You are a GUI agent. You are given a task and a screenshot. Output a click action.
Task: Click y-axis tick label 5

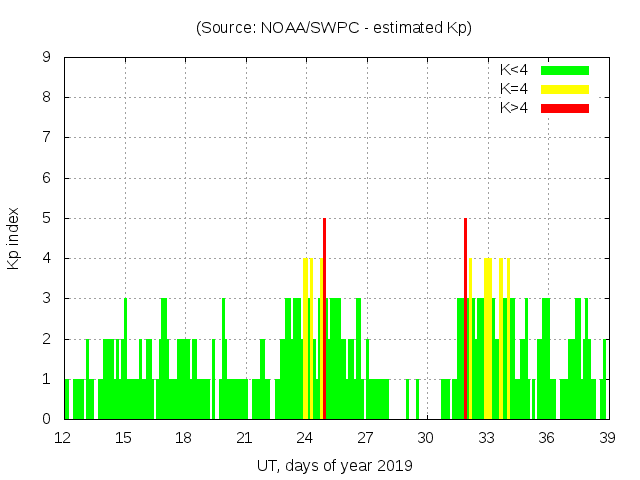click(x=46, y=218)
